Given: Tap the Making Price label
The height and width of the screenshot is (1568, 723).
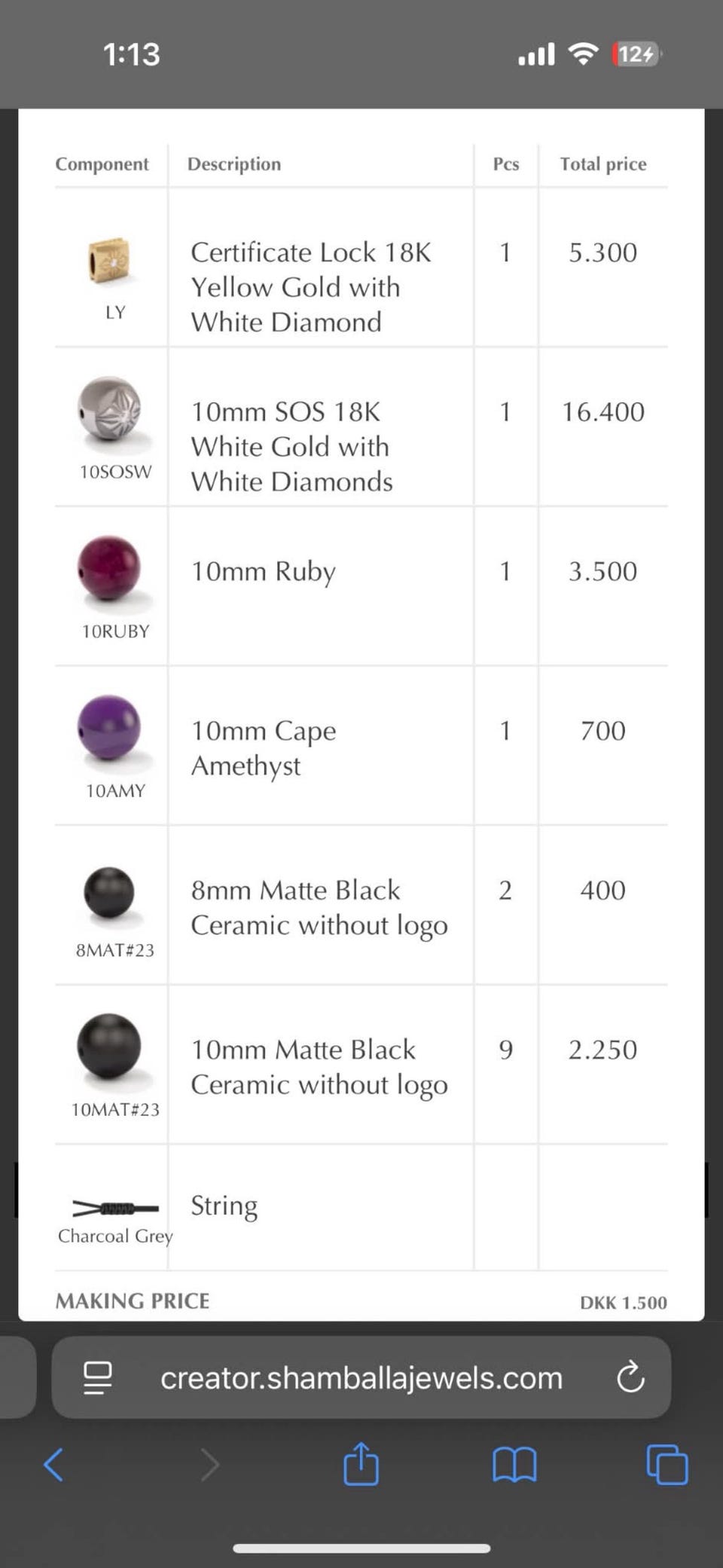Looking at the screenshot, I should point(133,1301).
